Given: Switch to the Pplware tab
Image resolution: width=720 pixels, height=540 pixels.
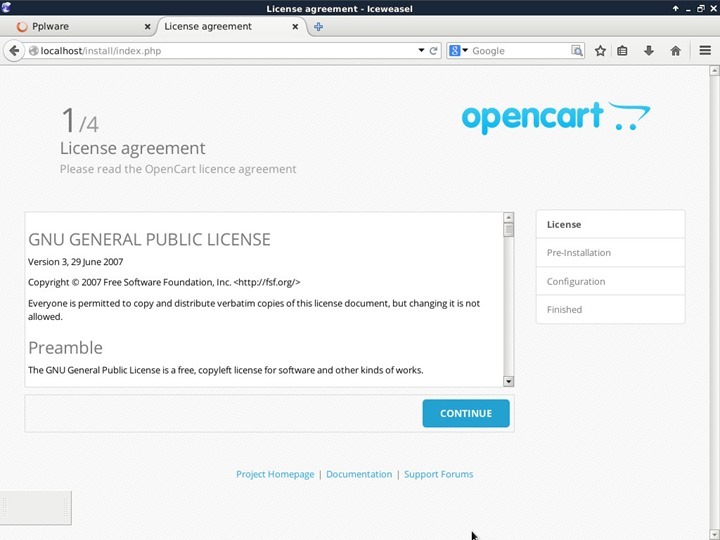Looking at the screenshot, I should (83, 27).
